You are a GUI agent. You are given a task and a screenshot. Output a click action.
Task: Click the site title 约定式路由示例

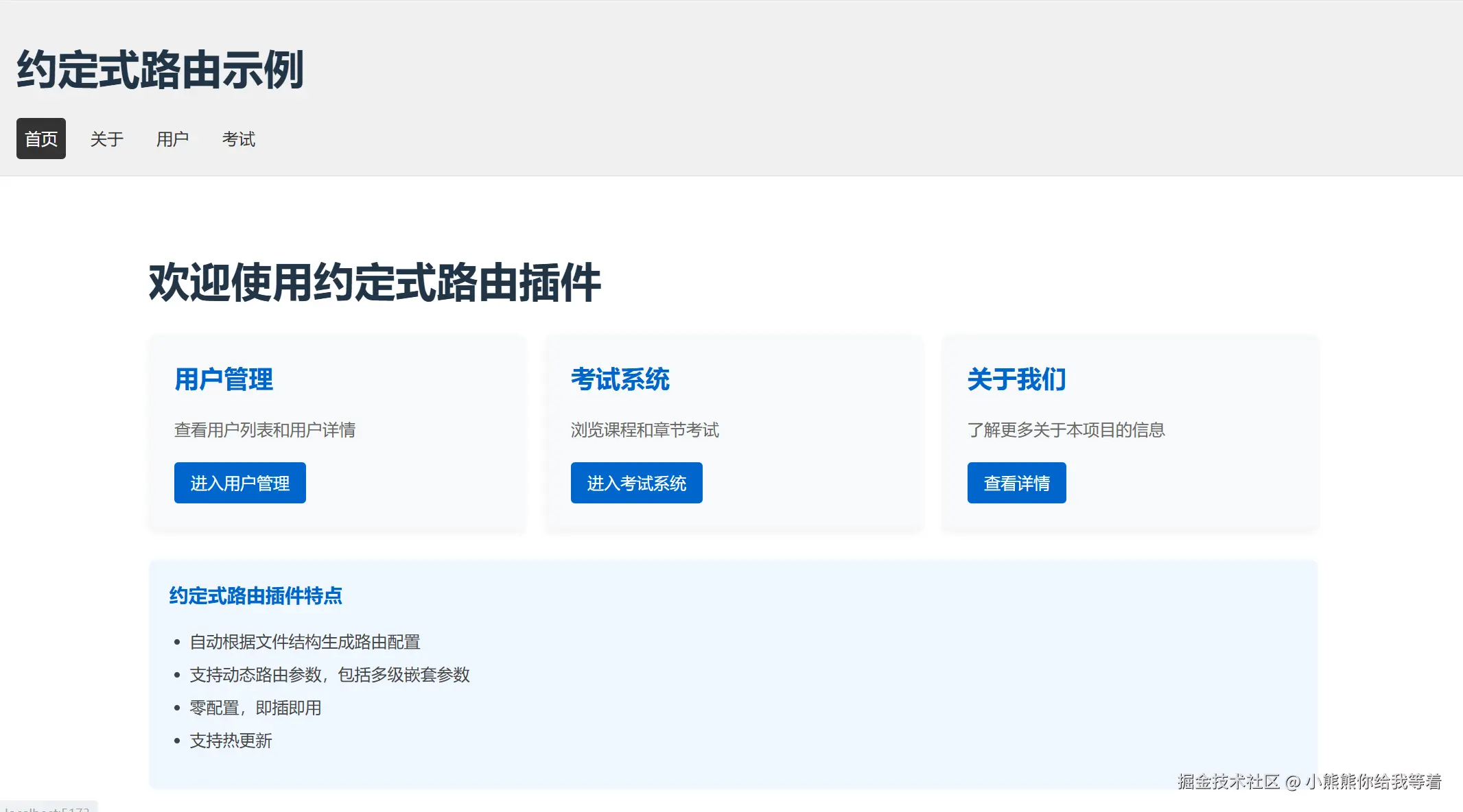161,69
